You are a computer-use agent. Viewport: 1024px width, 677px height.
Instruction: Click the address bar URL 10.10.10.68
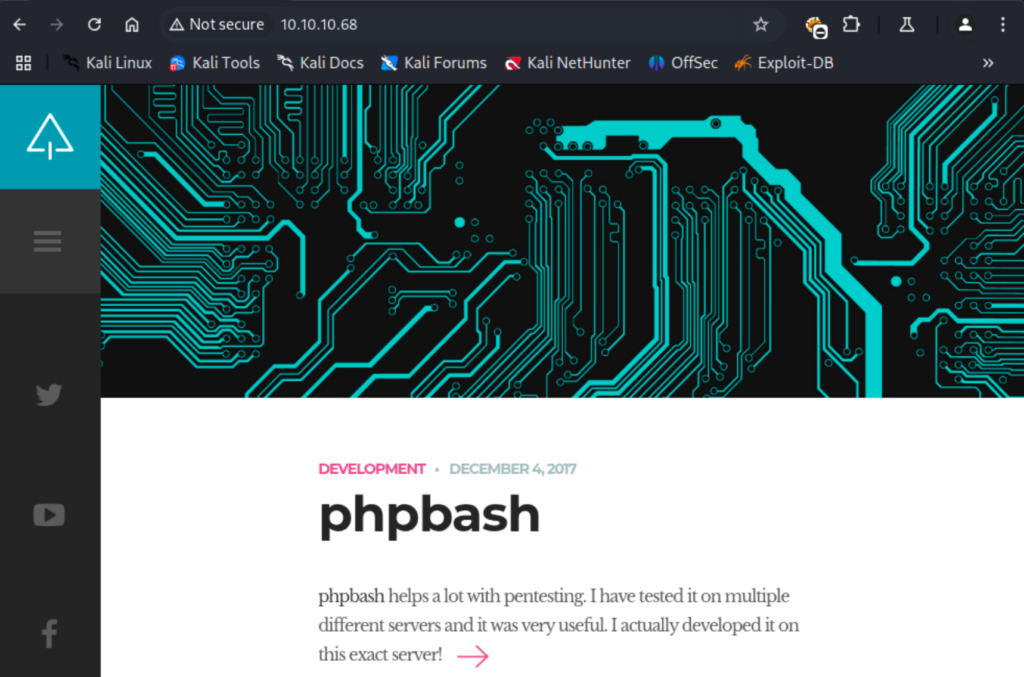click(x=319, y=24)
